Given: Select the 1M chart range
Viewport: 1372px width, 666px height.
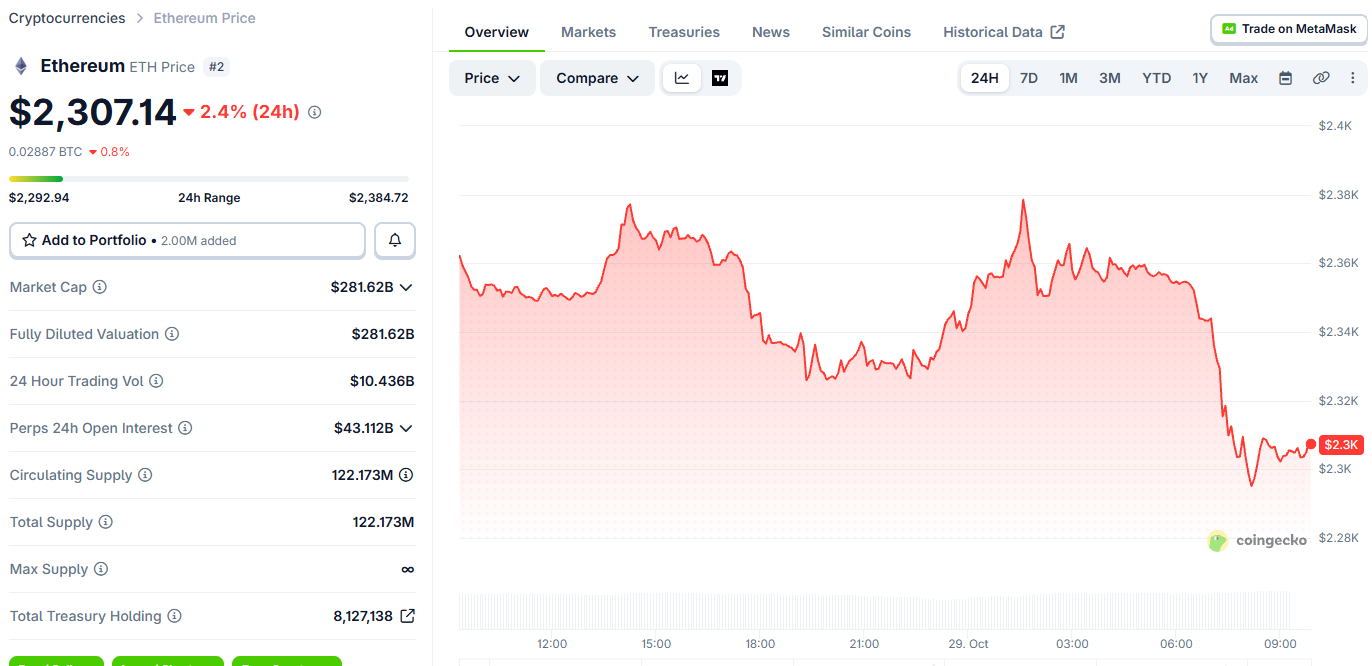Looking at the screenshot, I should point(1068,78).
